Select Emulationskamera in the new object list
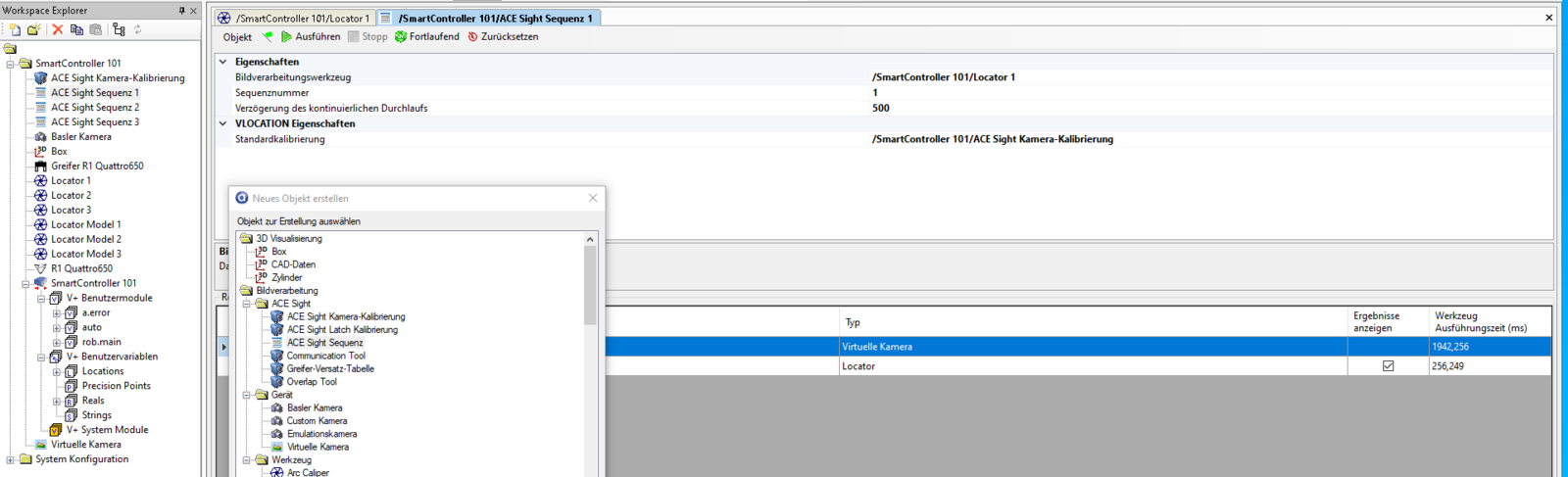Image resolution: width=1568 pixels, height=477 pixels. tap(321, 434)
